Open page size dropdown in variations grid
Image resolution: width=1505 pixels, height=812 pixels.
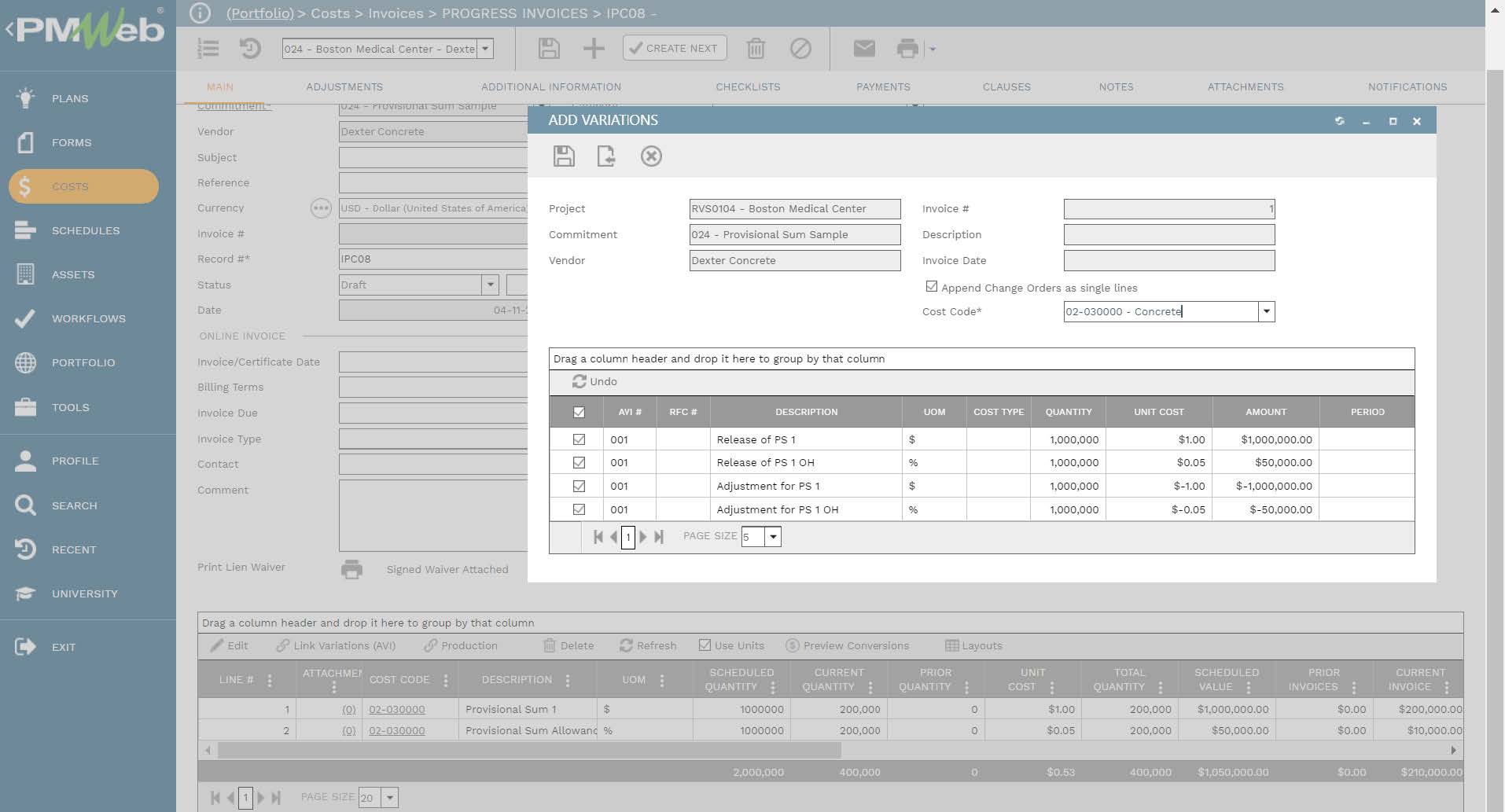pyautogui.click(x=773, y=537)
